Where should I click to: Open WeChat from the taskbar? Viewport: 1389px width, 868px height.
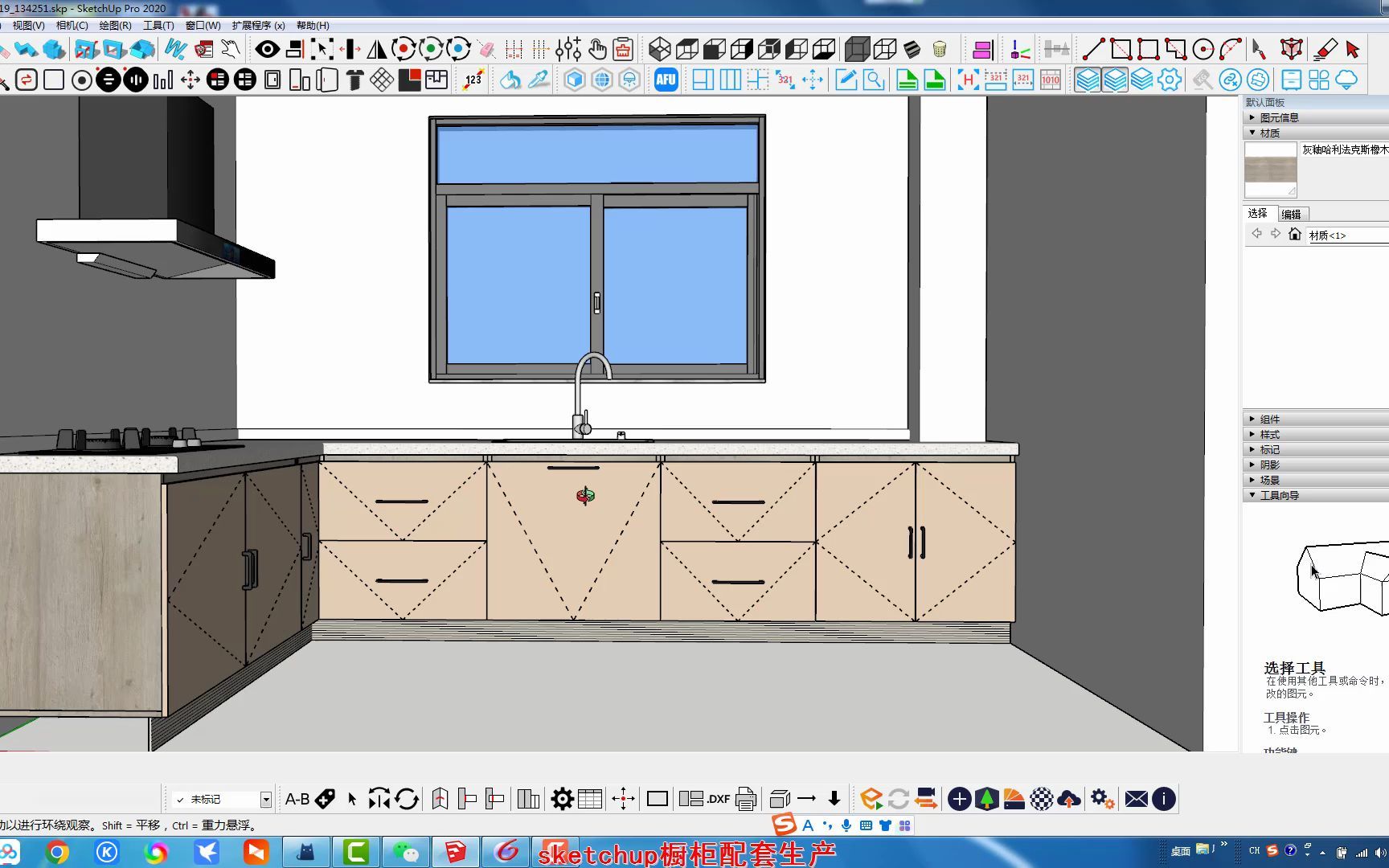click(x=406, y=852)
